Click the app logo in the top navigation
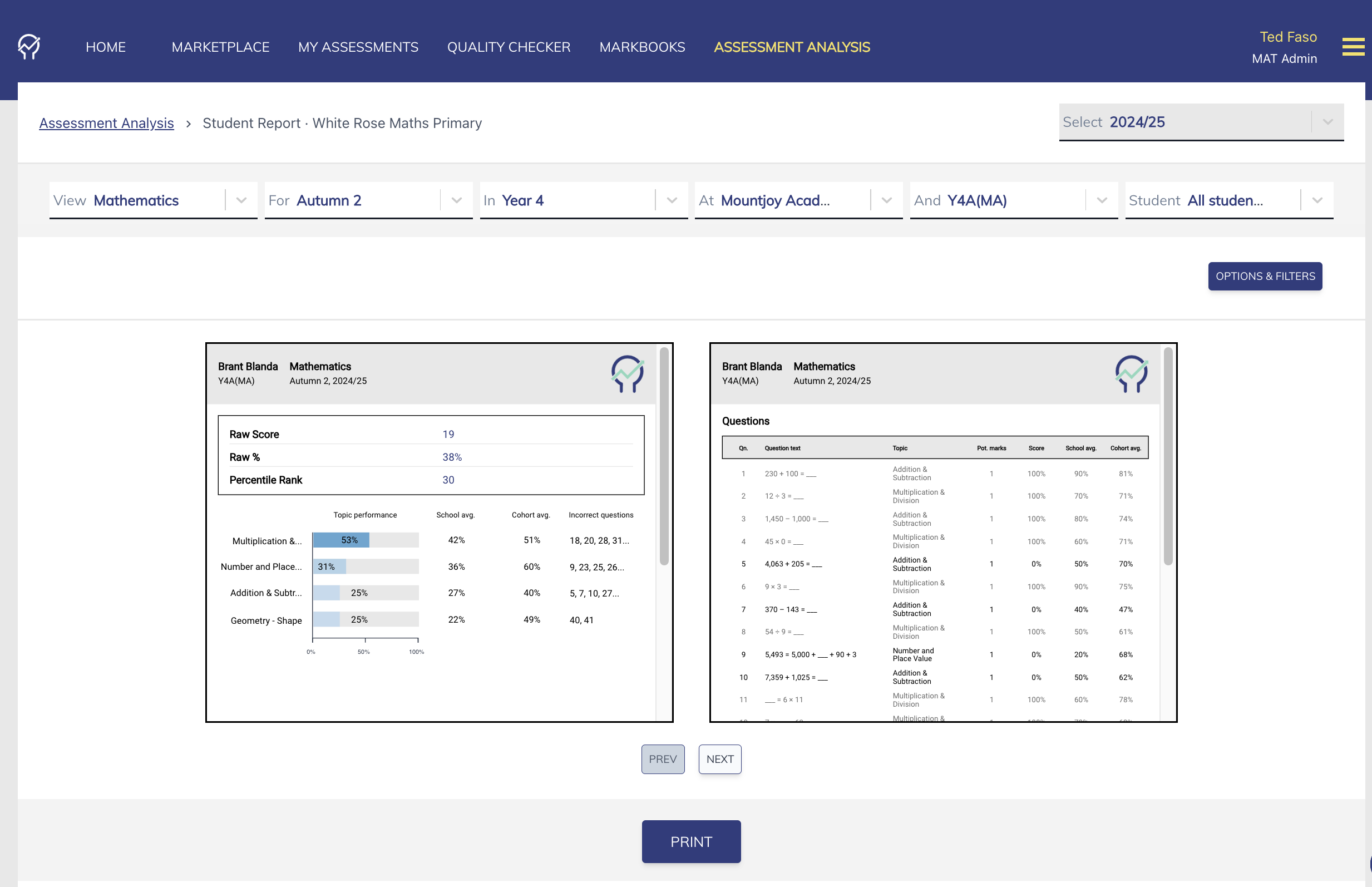 pos(29,47)
